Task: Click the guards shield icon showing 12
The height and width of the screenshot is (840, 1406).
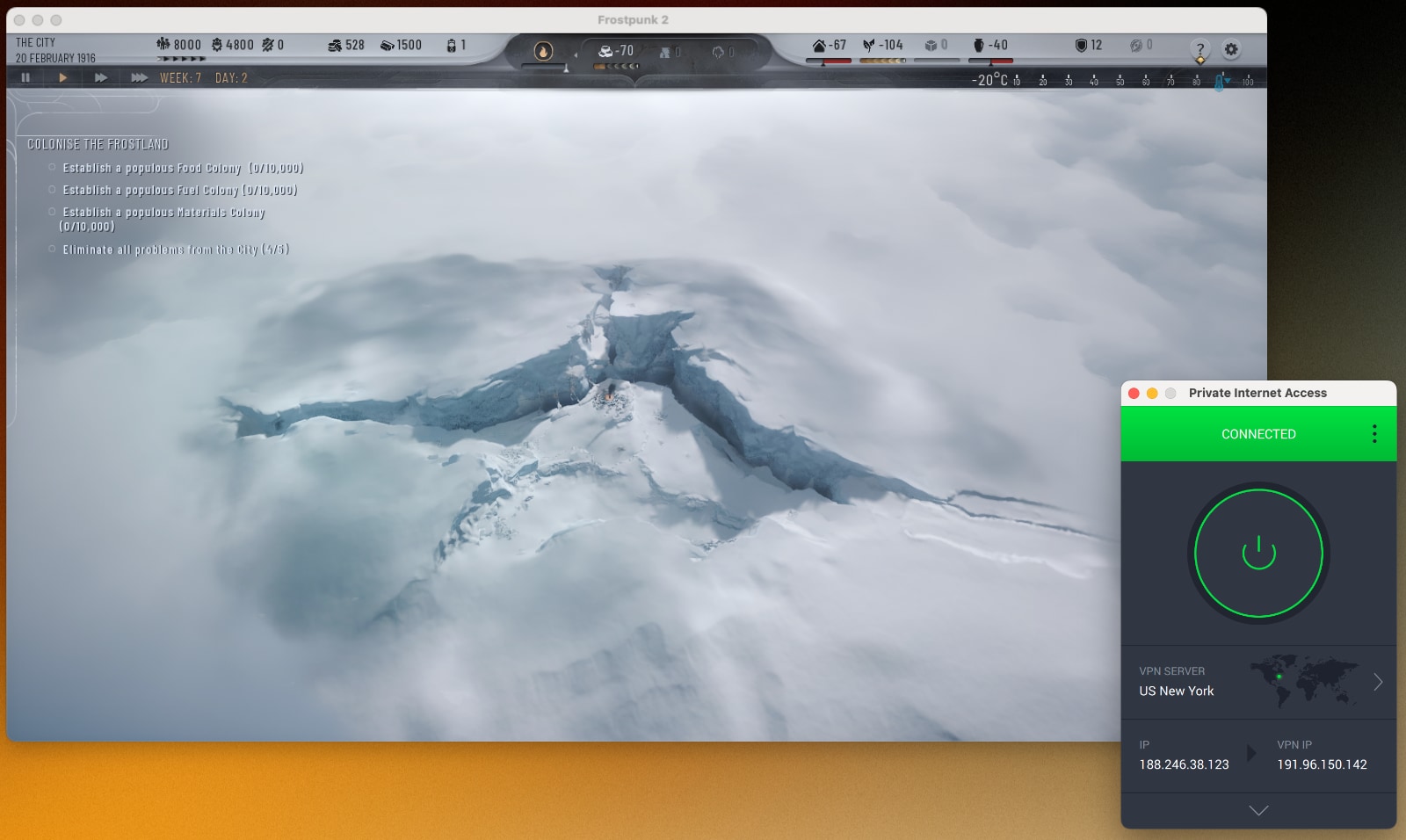Action: tap(1081, 45)
